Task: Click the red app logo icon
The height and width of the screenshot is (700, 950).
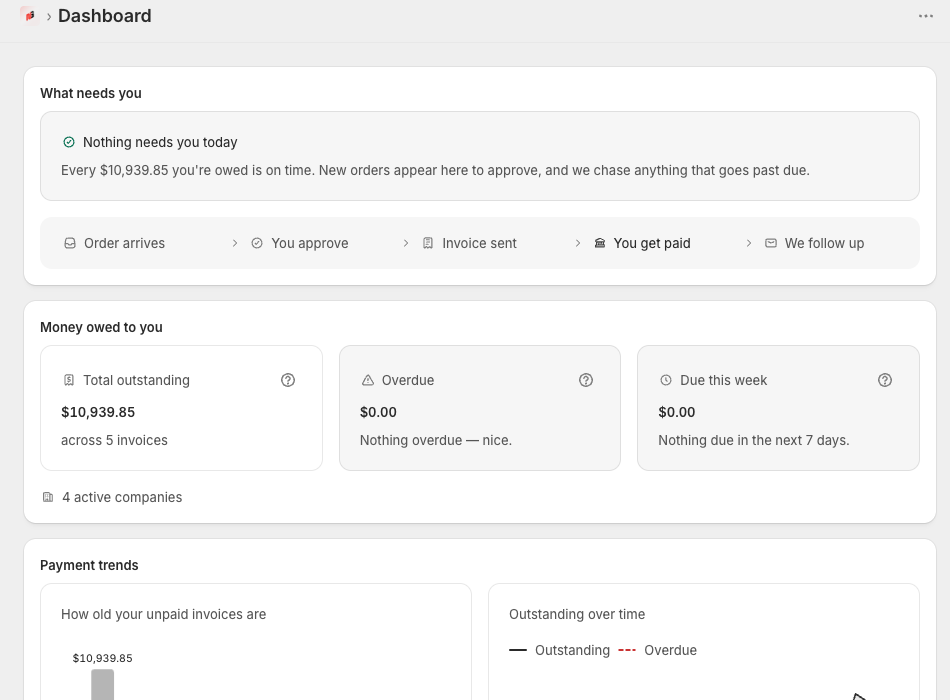Action: click(29, 16)
